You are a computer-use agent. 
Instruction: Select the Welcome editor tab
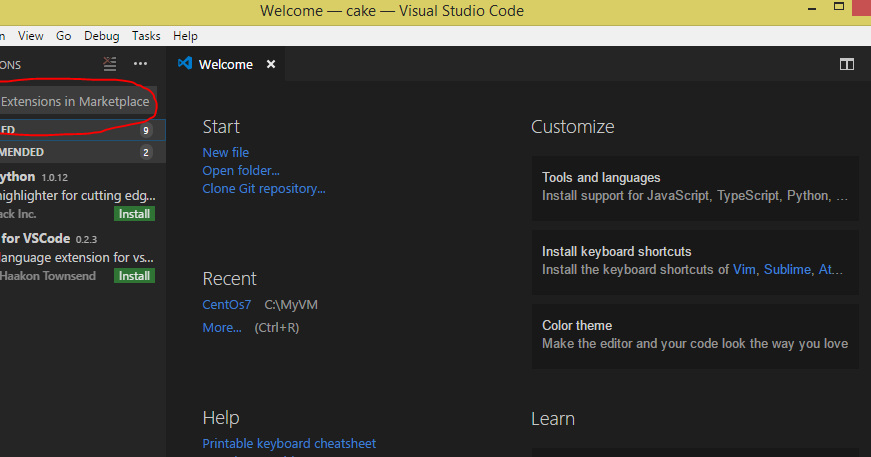coord(226,64)
